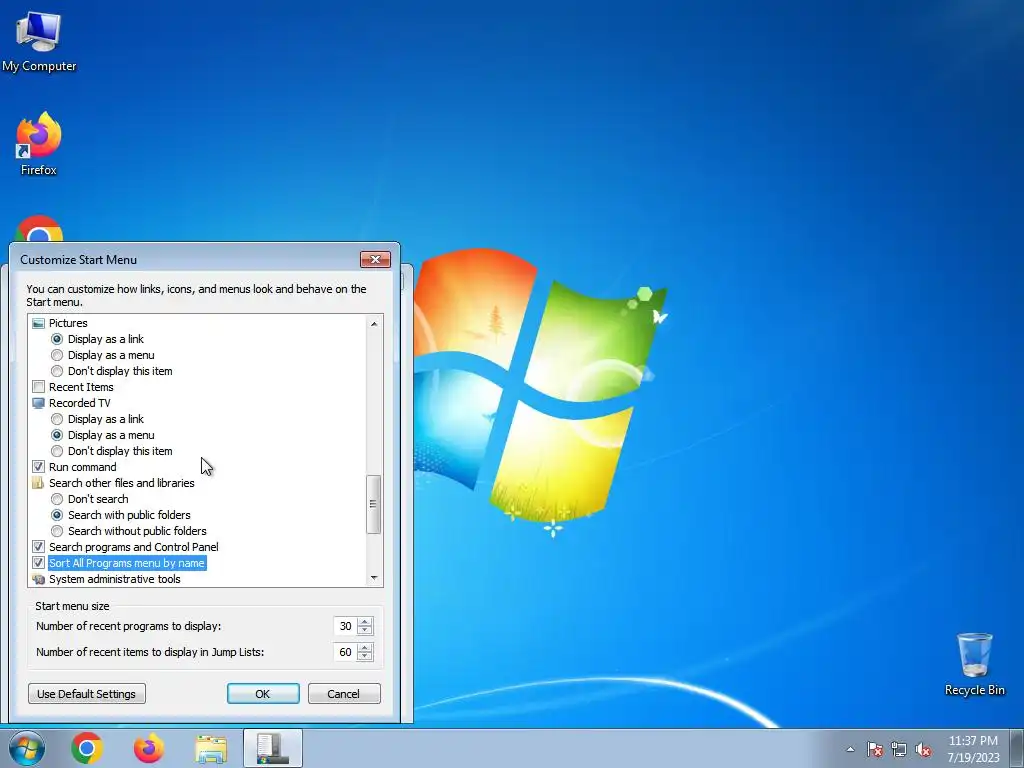Click the Recorded TV icon in the list
Viewport: 1024px width, 768px height.
(x=39, y=403)
